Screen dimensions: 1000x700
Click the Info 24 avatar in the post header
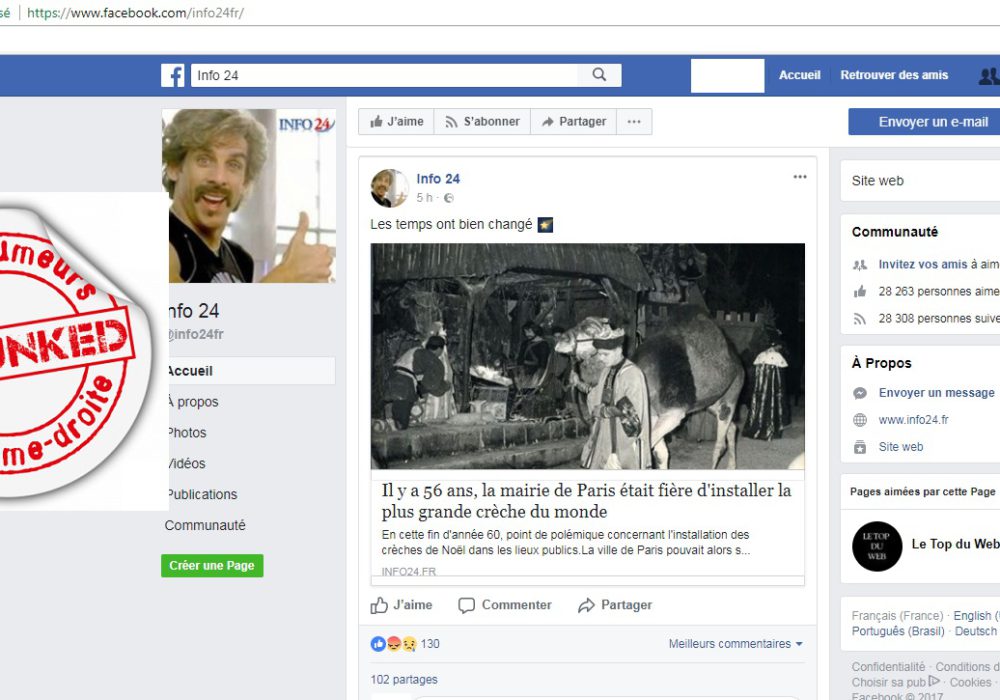389,188
